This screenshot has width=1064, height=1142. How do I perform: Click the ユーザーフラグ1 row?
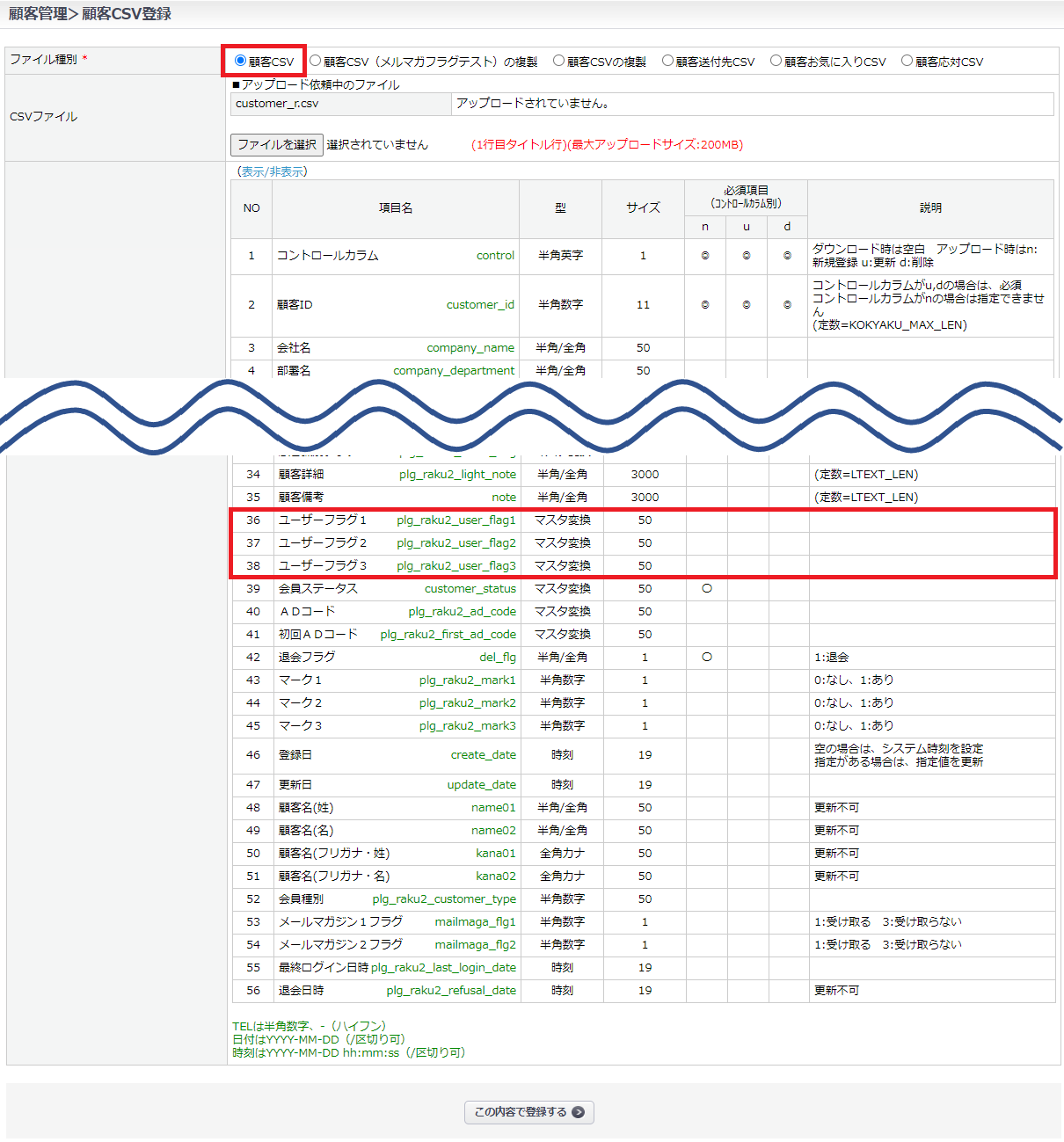(396, 520)
